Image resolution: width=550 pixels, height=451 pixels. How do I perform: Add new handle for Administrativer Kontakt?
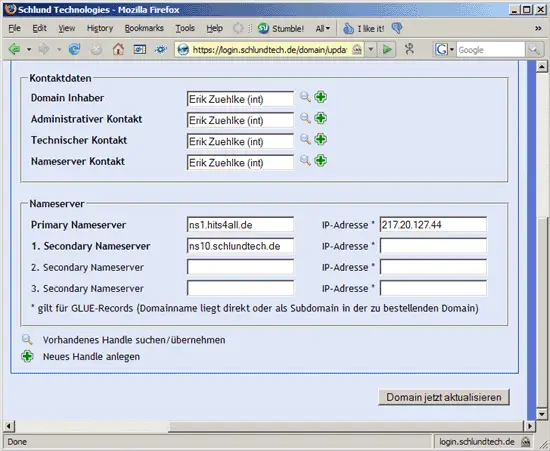[320, 118]
